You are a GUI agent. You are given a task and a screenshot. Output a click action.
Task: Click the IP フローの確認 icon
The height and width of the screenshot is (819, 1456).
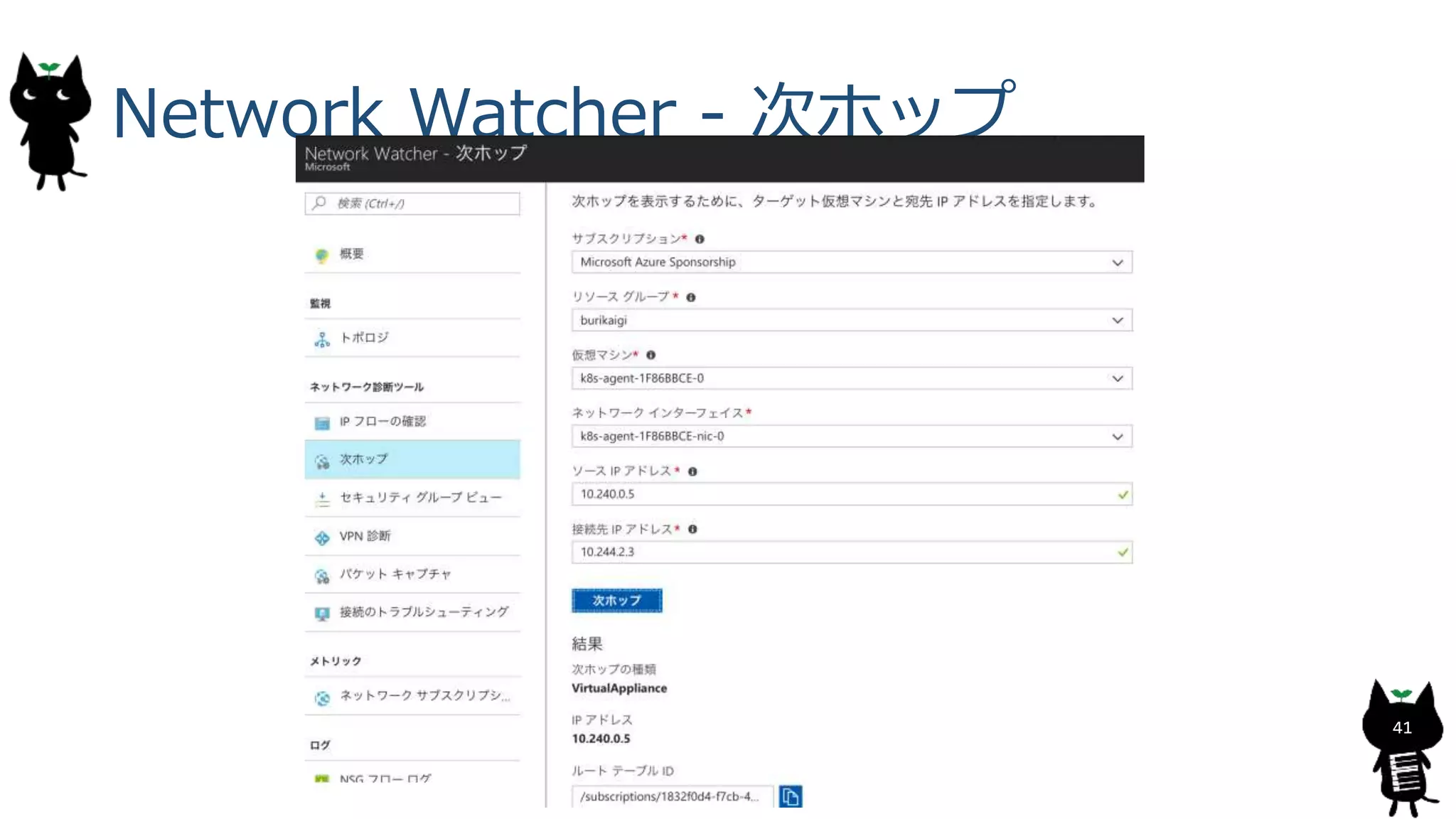tap(322, 423)
